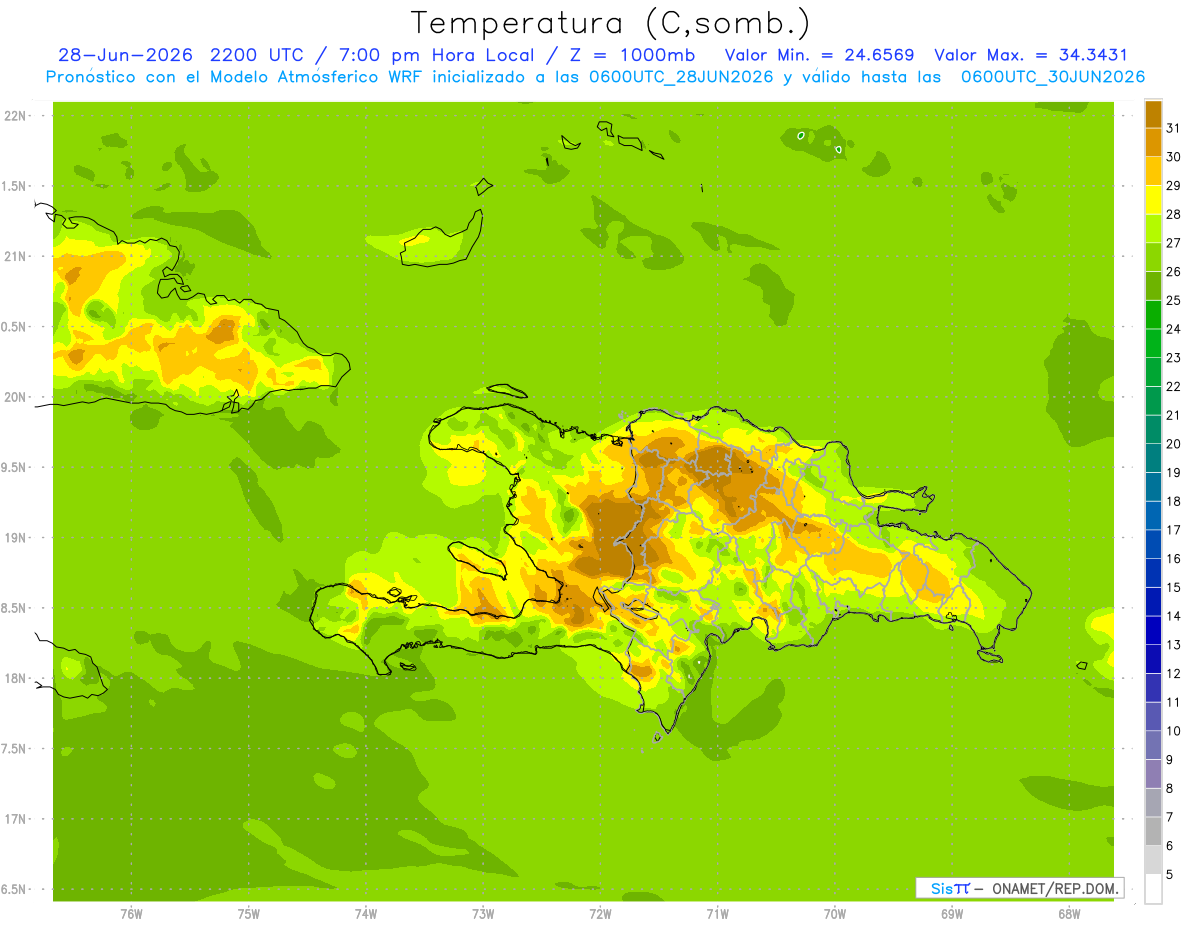This screenshot has height=927, width=1200.
Task: Click legend value "10"
Action: [1173, 731]
